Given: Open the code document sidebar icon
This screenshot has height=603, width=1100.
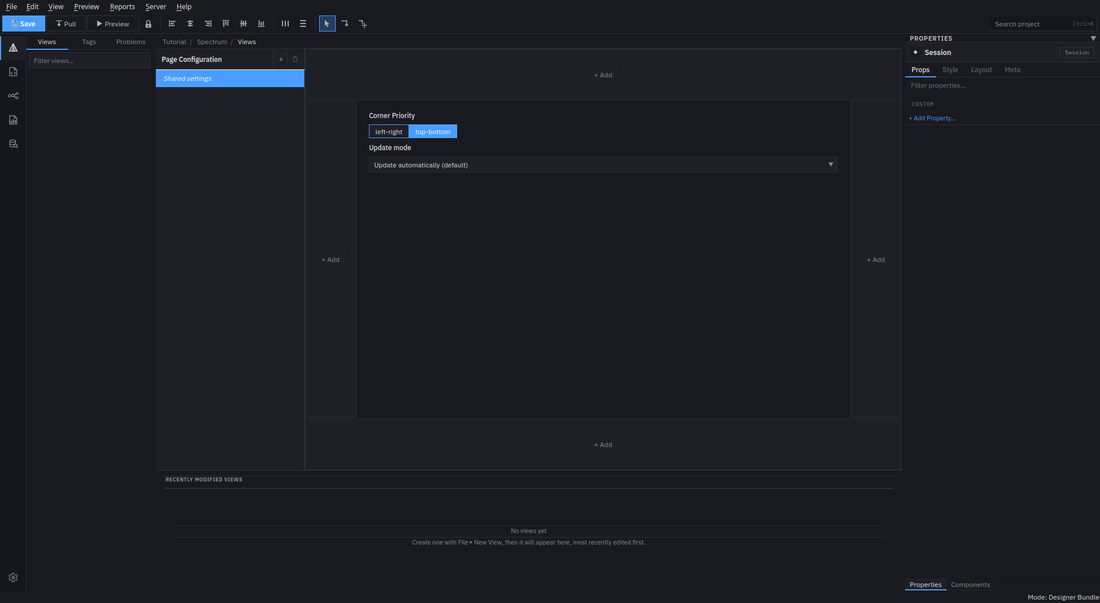Looking at the screenshot, I should (13, 72).
